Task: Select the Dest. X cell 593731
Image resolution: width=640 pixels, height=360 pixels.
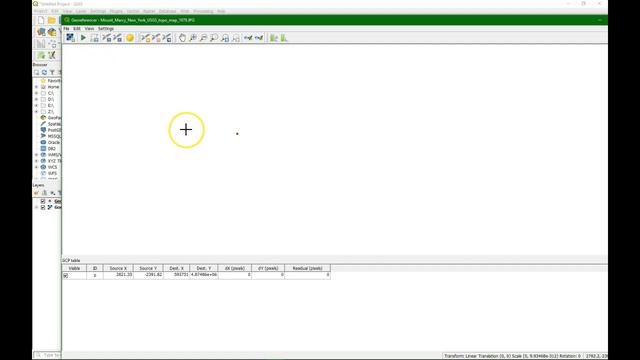Action: (x=177, y=275)
